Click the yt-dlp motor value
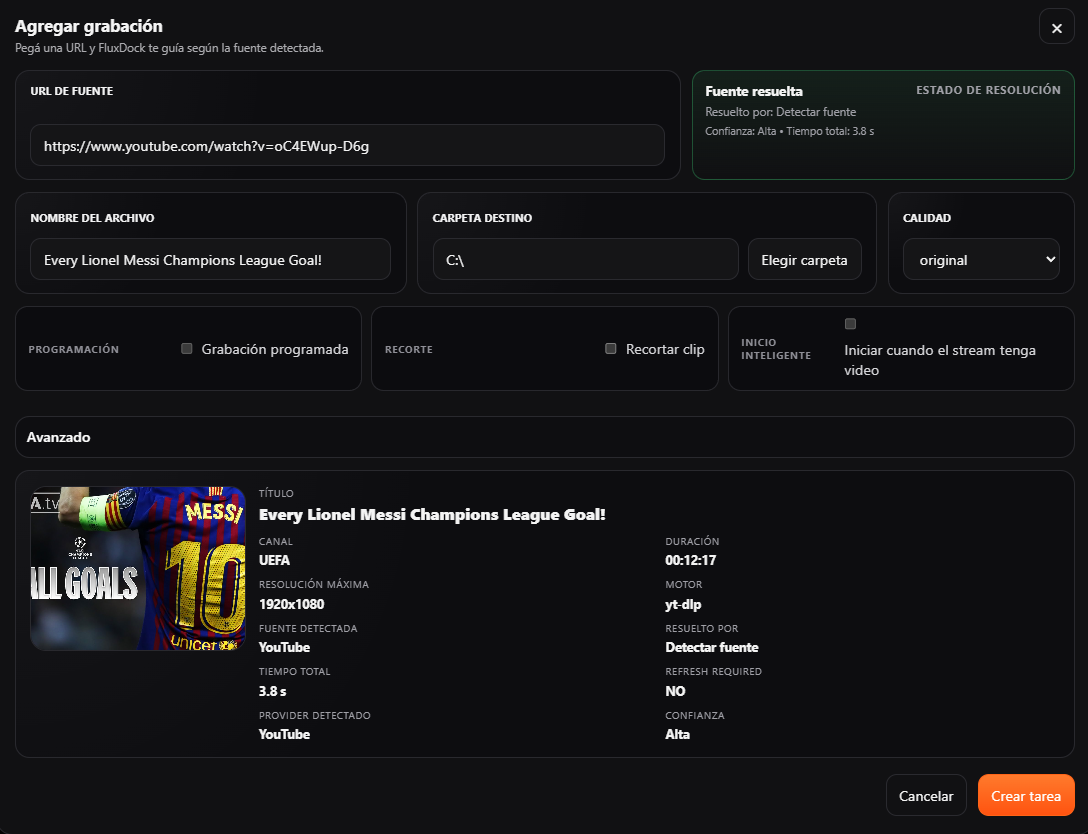This screenshot has width=1088, height=834. point(683,604)
